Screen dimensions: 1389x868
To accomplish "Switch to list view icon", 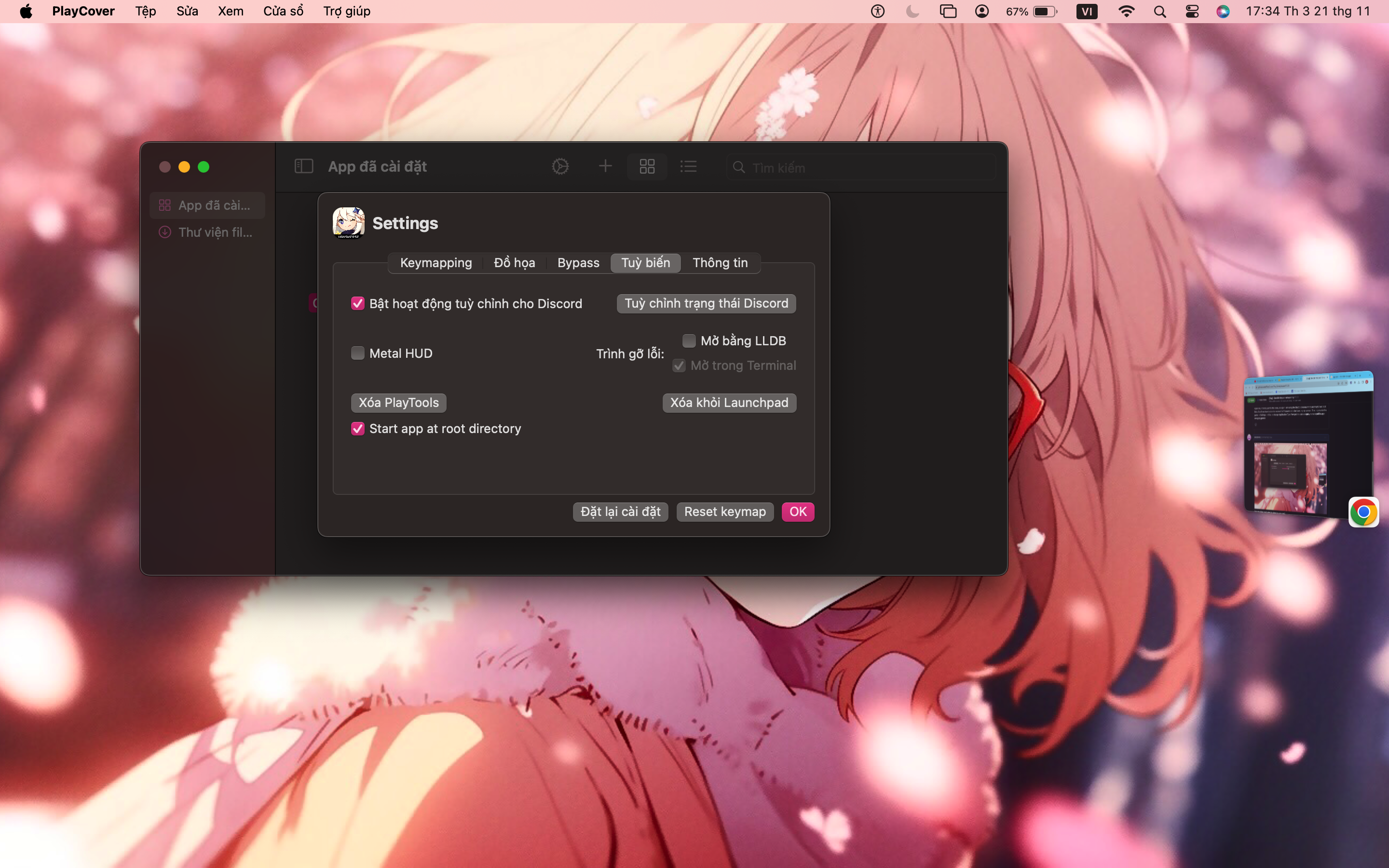I will point(688,166).
